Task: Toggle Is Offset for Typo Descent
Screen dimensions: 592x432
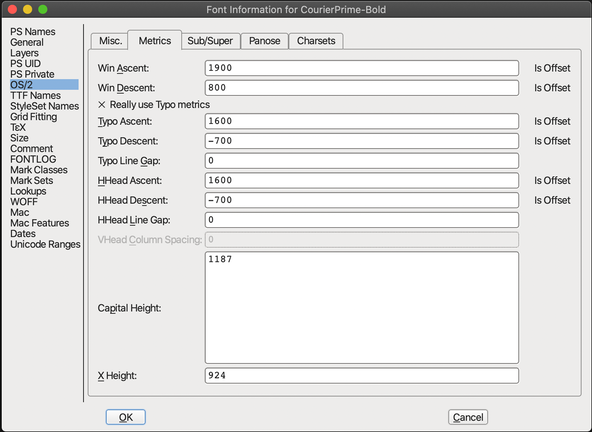Action: pos(552,141)
